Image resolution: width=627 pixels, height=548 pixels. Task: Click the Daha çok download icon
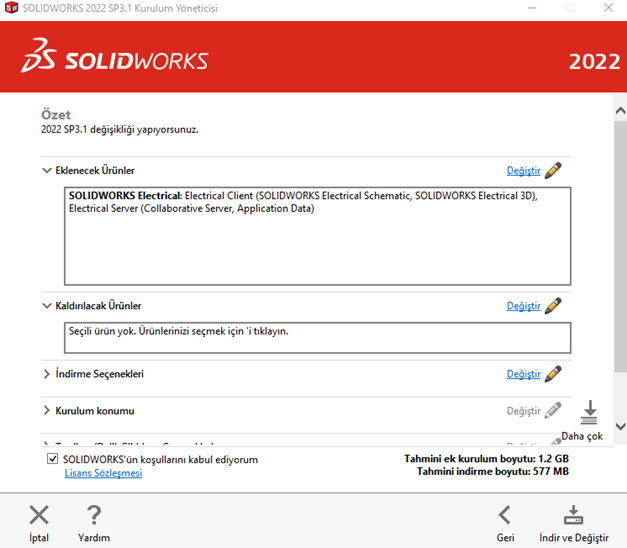(x=589, y=412)
